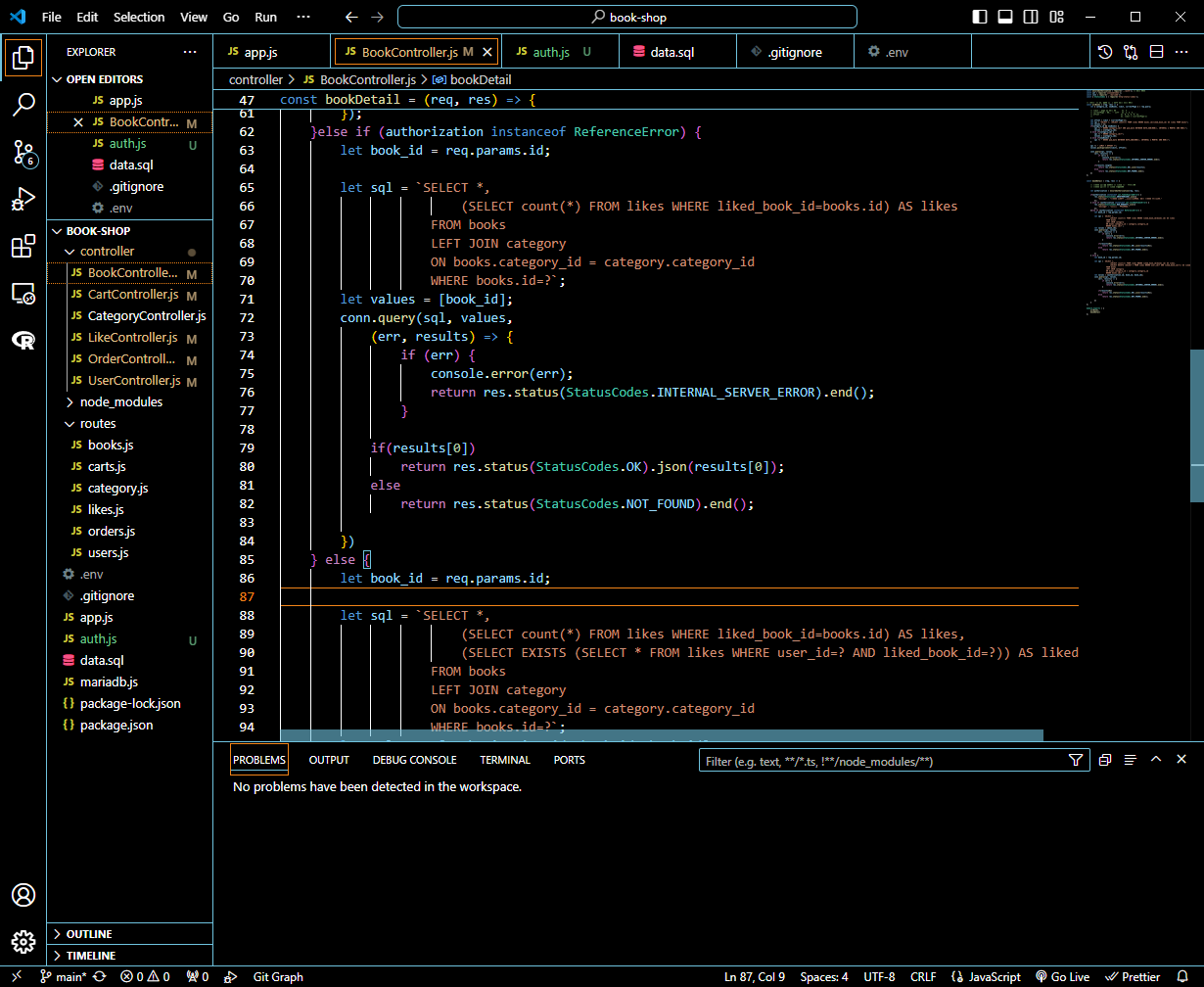This screenshot has height=987, width=1204.
Task: Expand the OUTLINE section
Action: tap(129, 934)
